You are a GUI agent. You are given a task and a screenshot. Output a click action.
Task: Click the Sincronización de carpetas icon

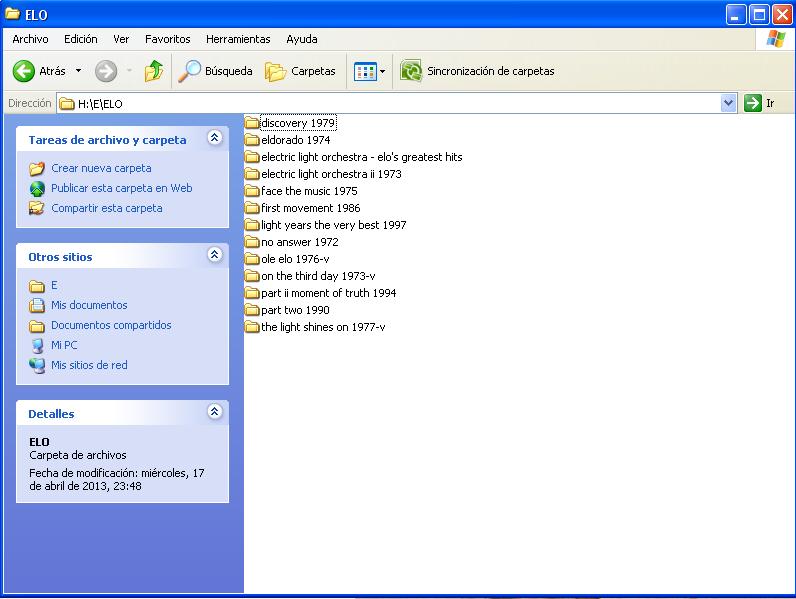(x=411, y=71)
